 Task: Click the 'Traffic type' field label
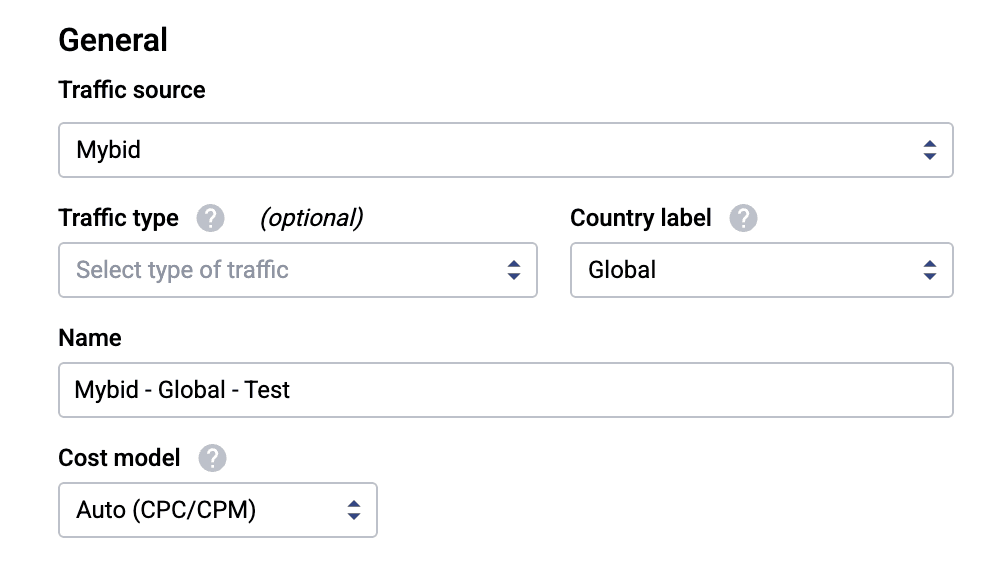(118, 218)
